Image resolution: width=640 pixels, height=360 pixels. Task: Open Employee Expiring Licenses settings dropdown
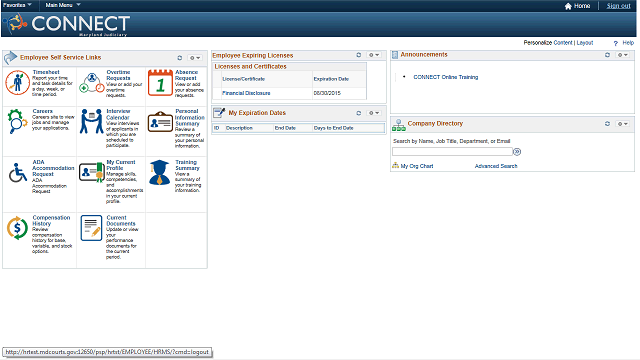pyautogui.click(x=374, y=55)
